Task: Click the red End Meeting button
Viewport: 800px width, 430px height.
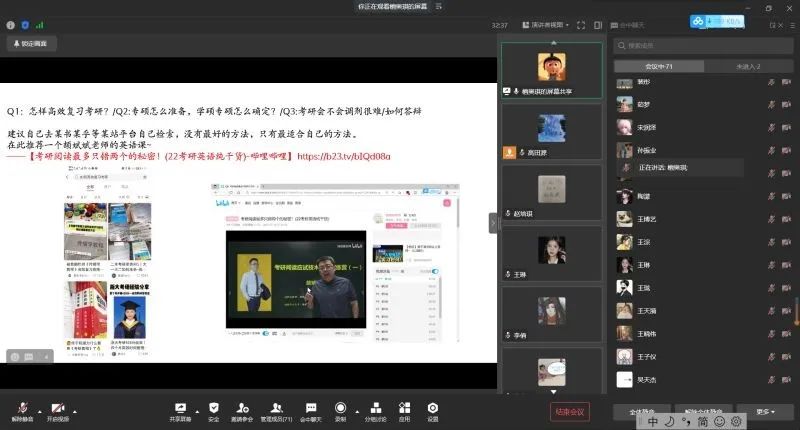Action: 570,411
